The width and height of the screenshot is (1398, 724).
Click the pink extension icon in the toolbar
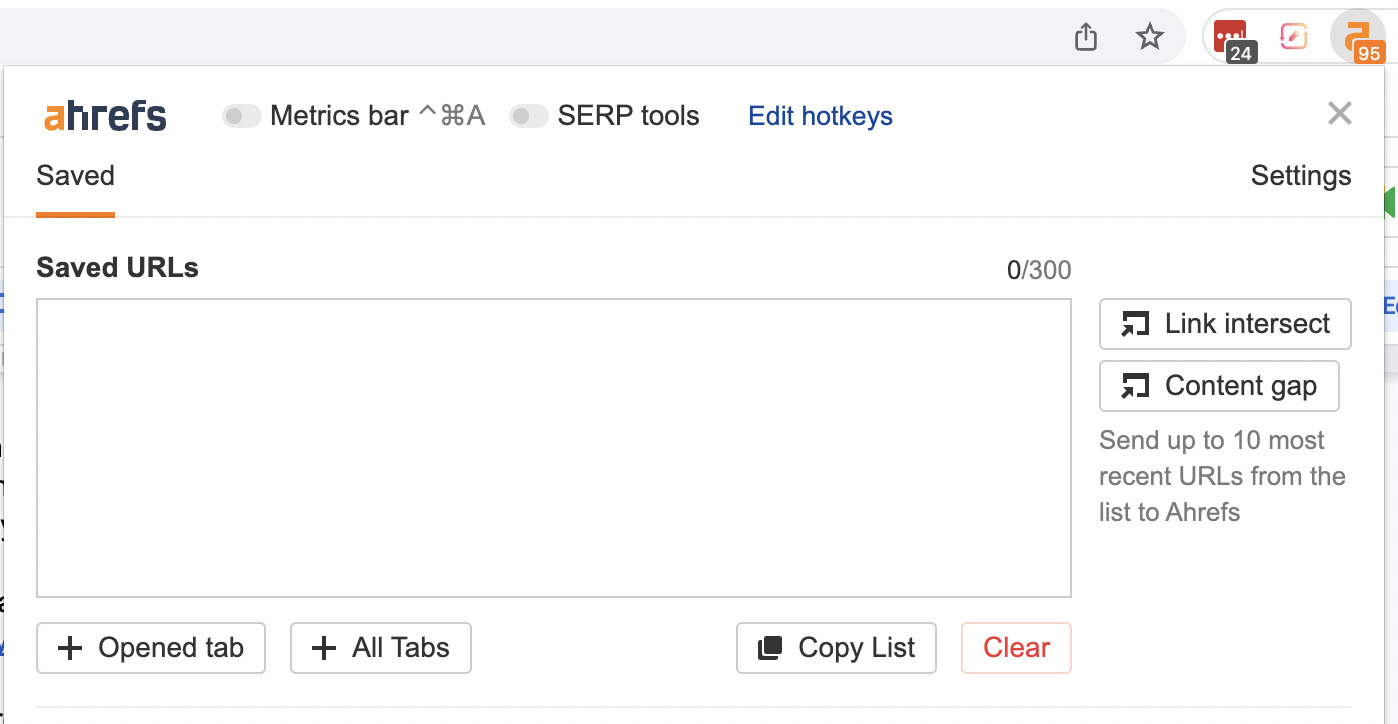tap(1293, 34)
